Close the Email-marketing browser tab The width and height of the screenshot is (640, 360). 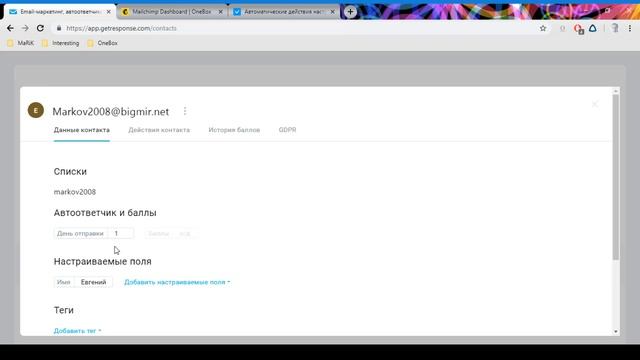pyautogui.click(x=109, y=12)
